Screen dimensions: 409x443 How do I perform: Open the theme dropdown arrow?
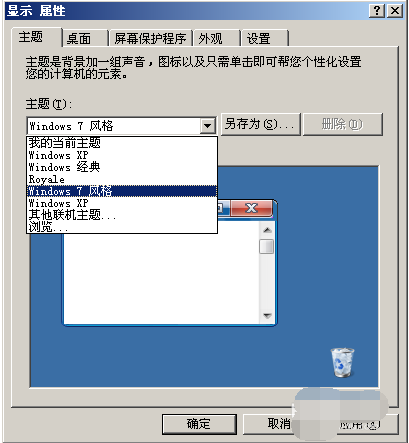click(208, 126)
